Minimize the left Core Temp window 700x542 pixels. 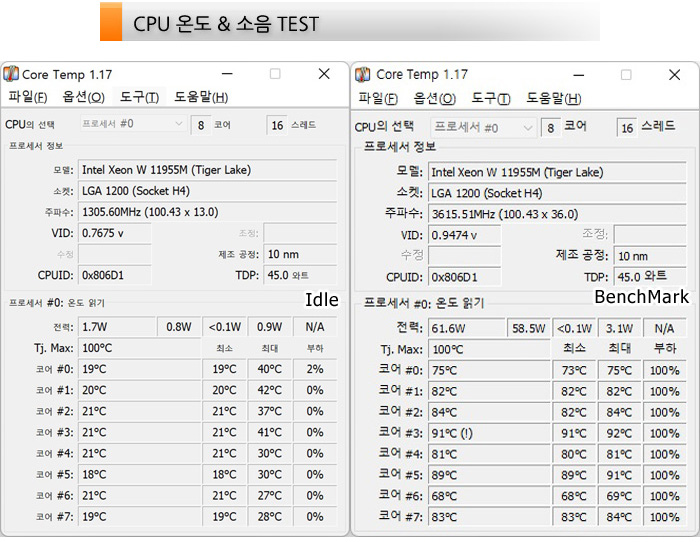[228, 74]
